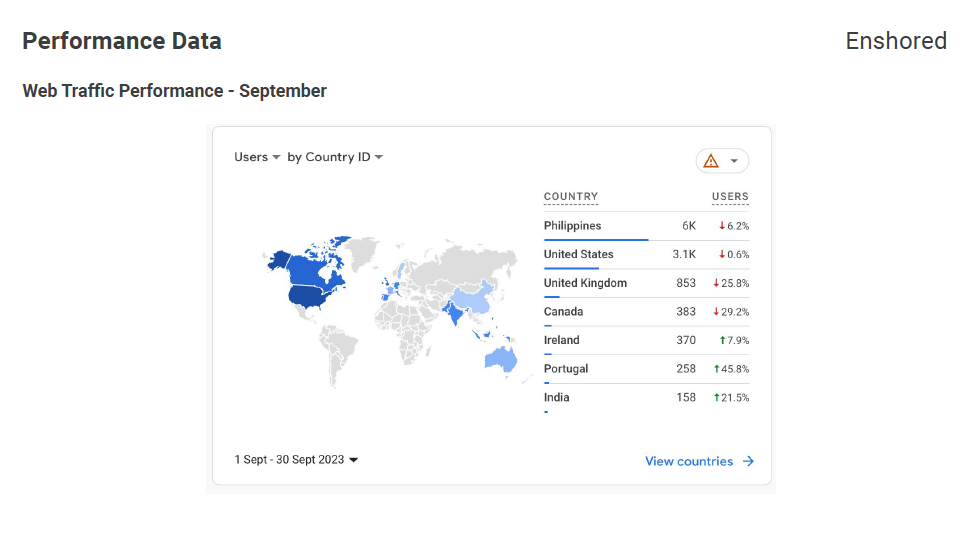Click the 383 users value
Image resolution: width=971 pixels, height=546 pixels.
tap(686, 311)
